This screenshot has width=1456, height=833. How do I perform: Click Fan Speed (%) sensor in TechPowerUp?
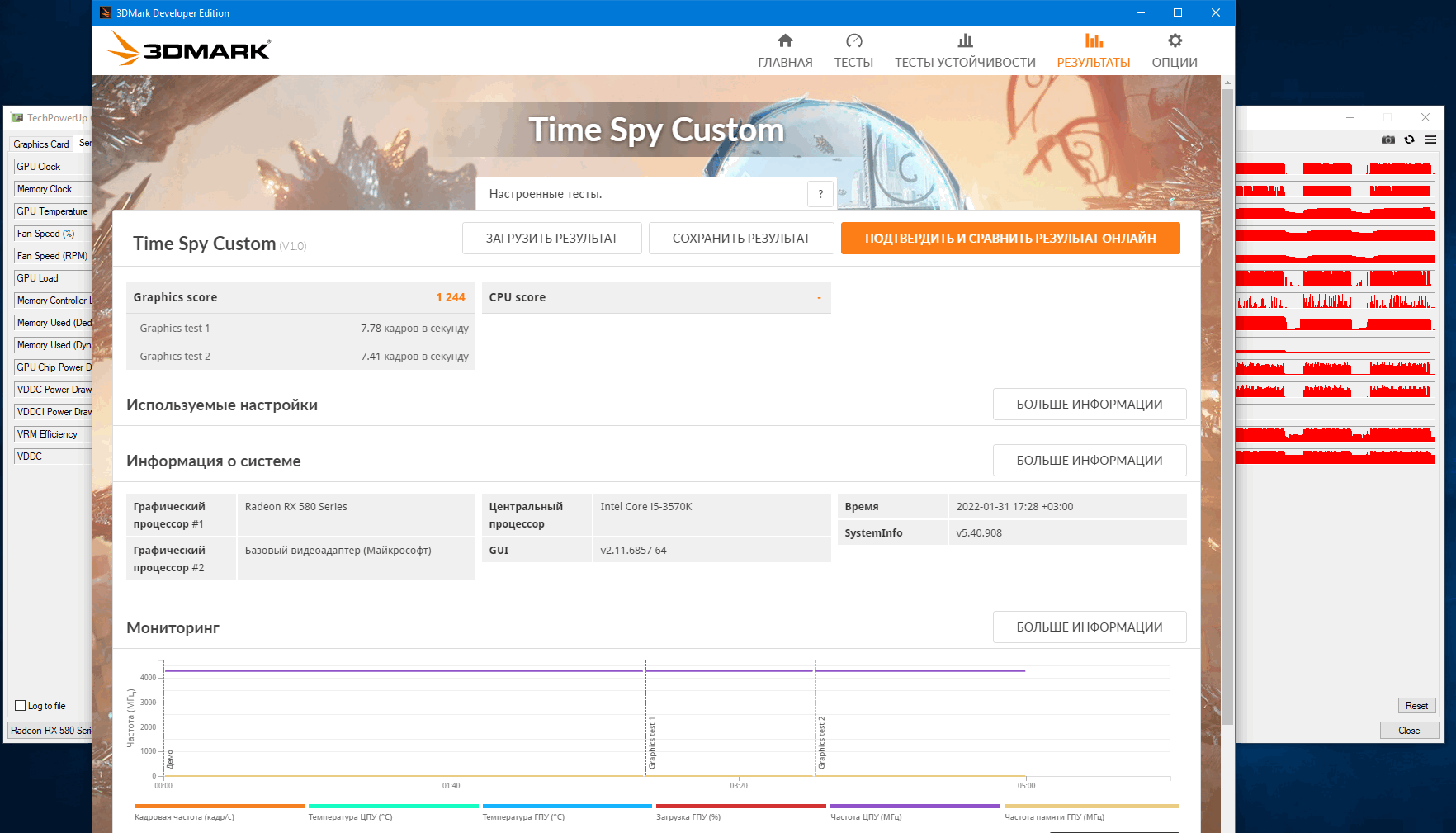click(52, 234)
